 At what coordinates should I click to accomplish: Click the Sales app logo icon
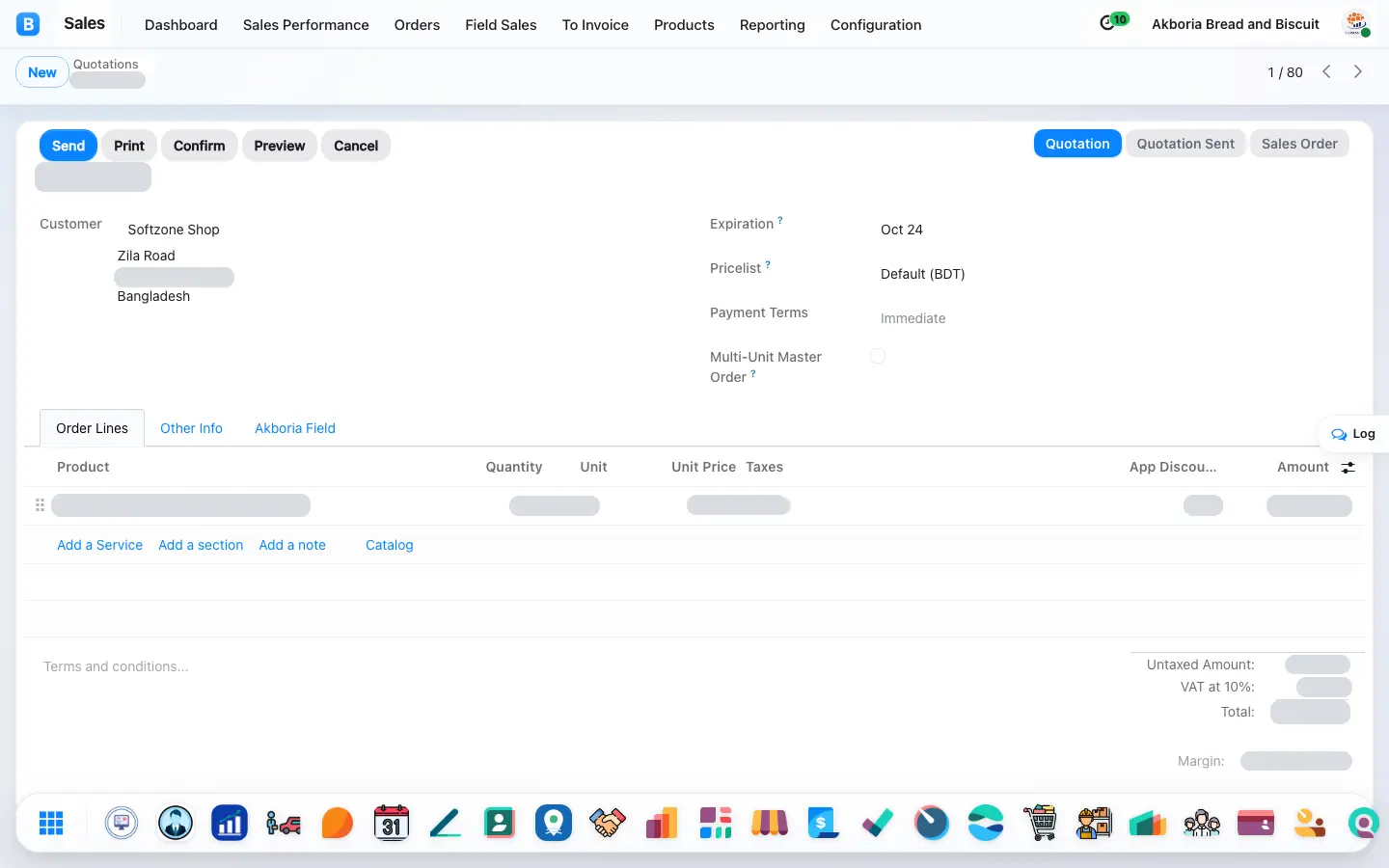[x=28, y=24]
